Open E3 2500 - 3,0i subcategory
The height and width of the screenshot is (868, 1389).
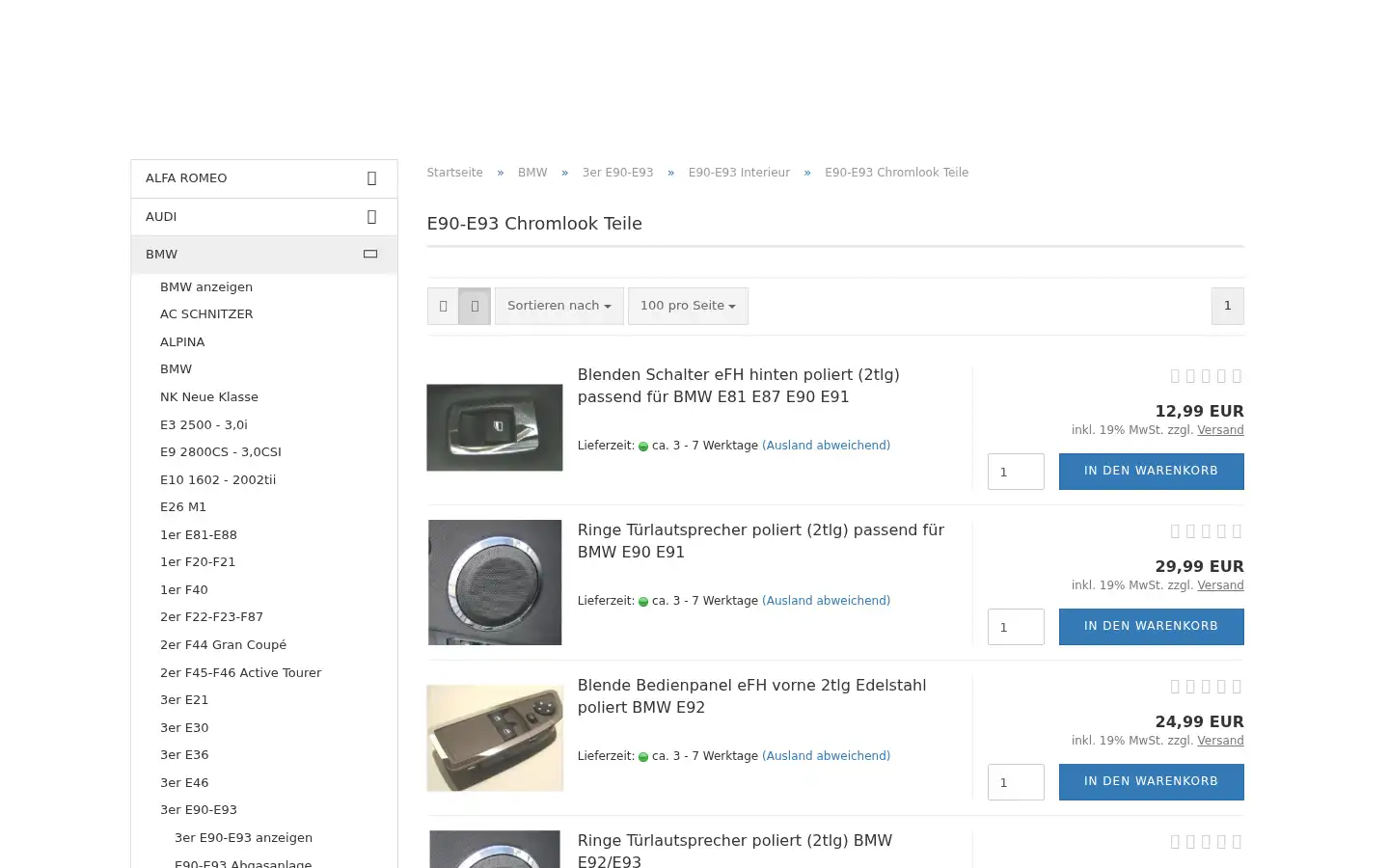pos(204,425)
